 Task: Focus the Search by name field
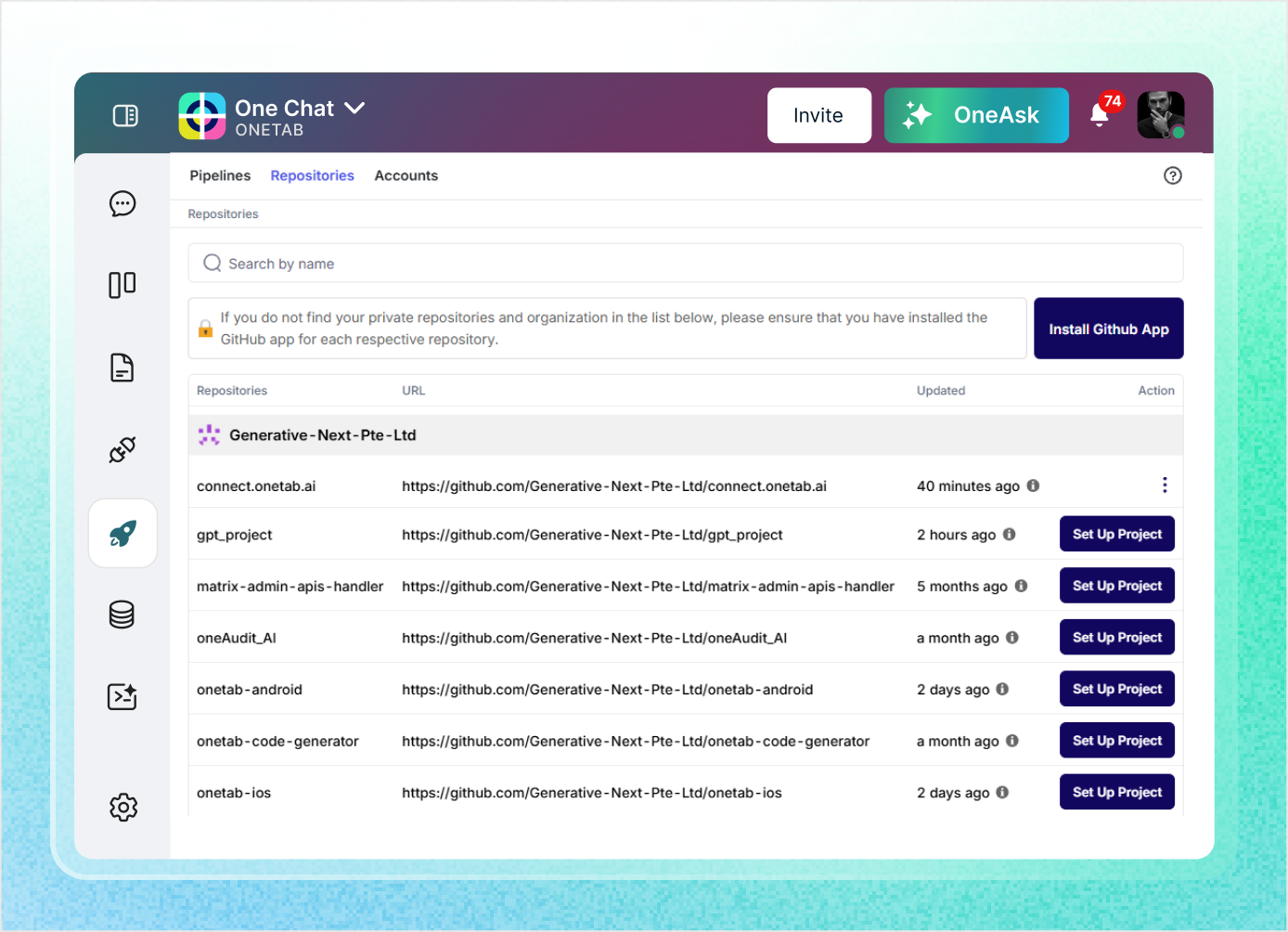[686, 263]
